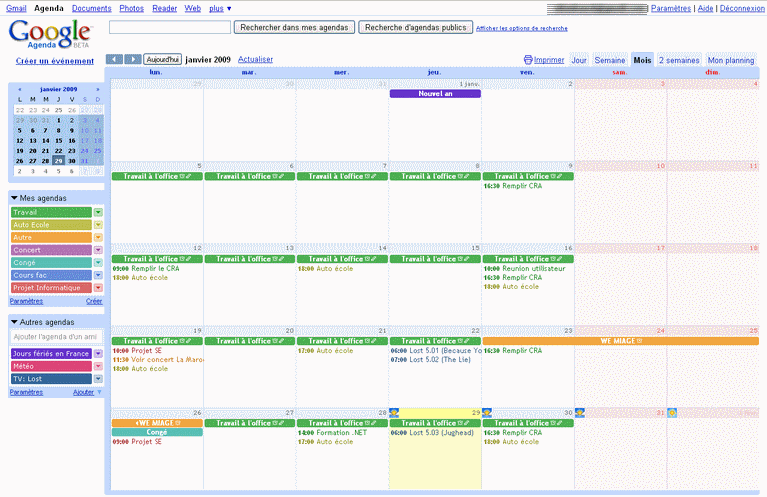Viewport: 767px width, 497px height.
Task: Click the Aujourd'hui button
Action: [x=162, y=59]
